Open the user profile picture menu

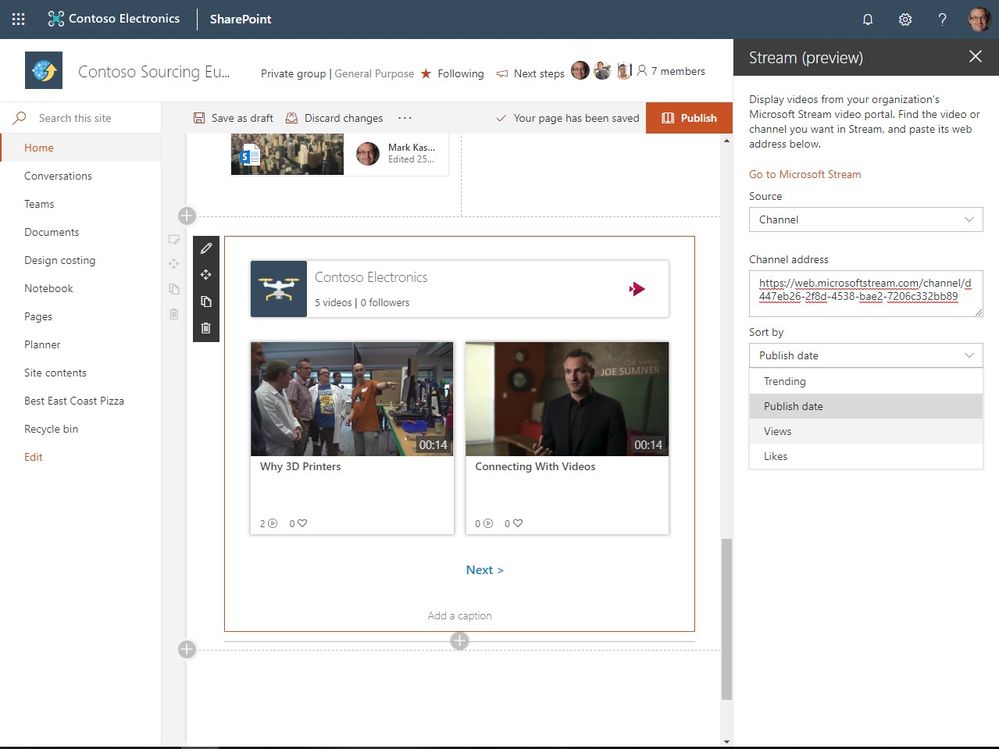coord(979,19)
